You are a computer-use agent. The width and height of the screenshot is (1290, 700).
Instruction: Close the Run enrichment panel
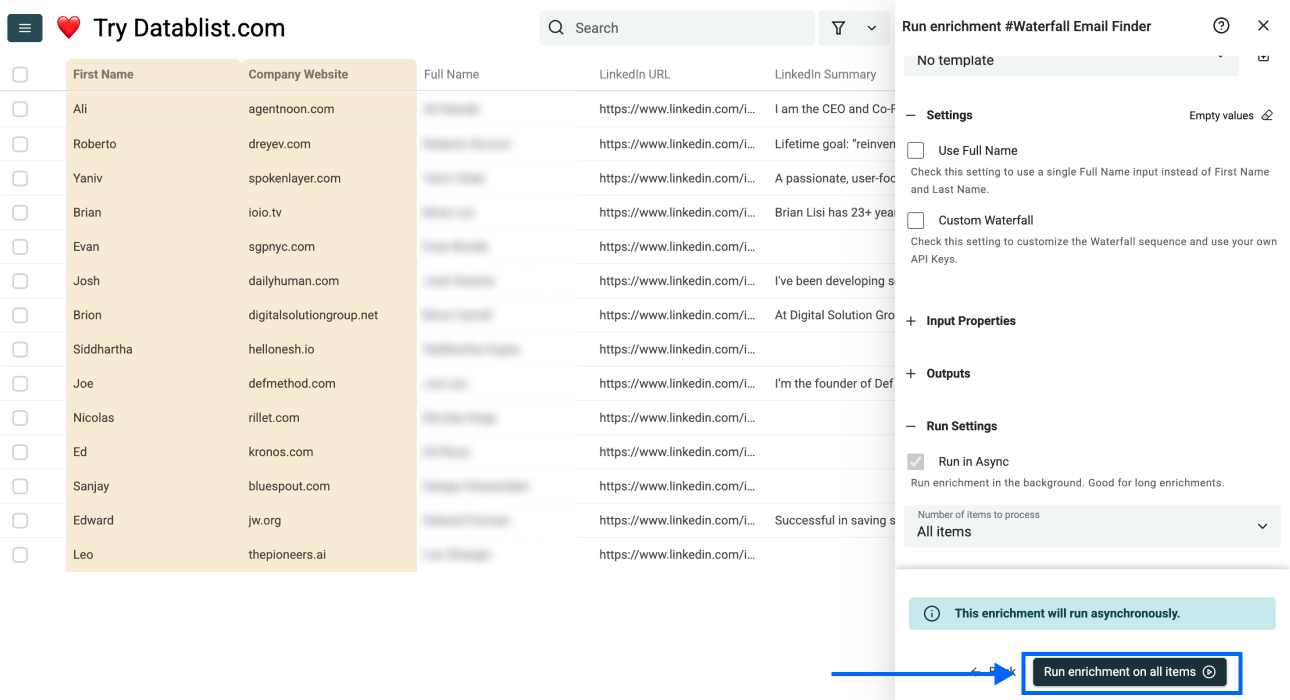pos(1263,26)
